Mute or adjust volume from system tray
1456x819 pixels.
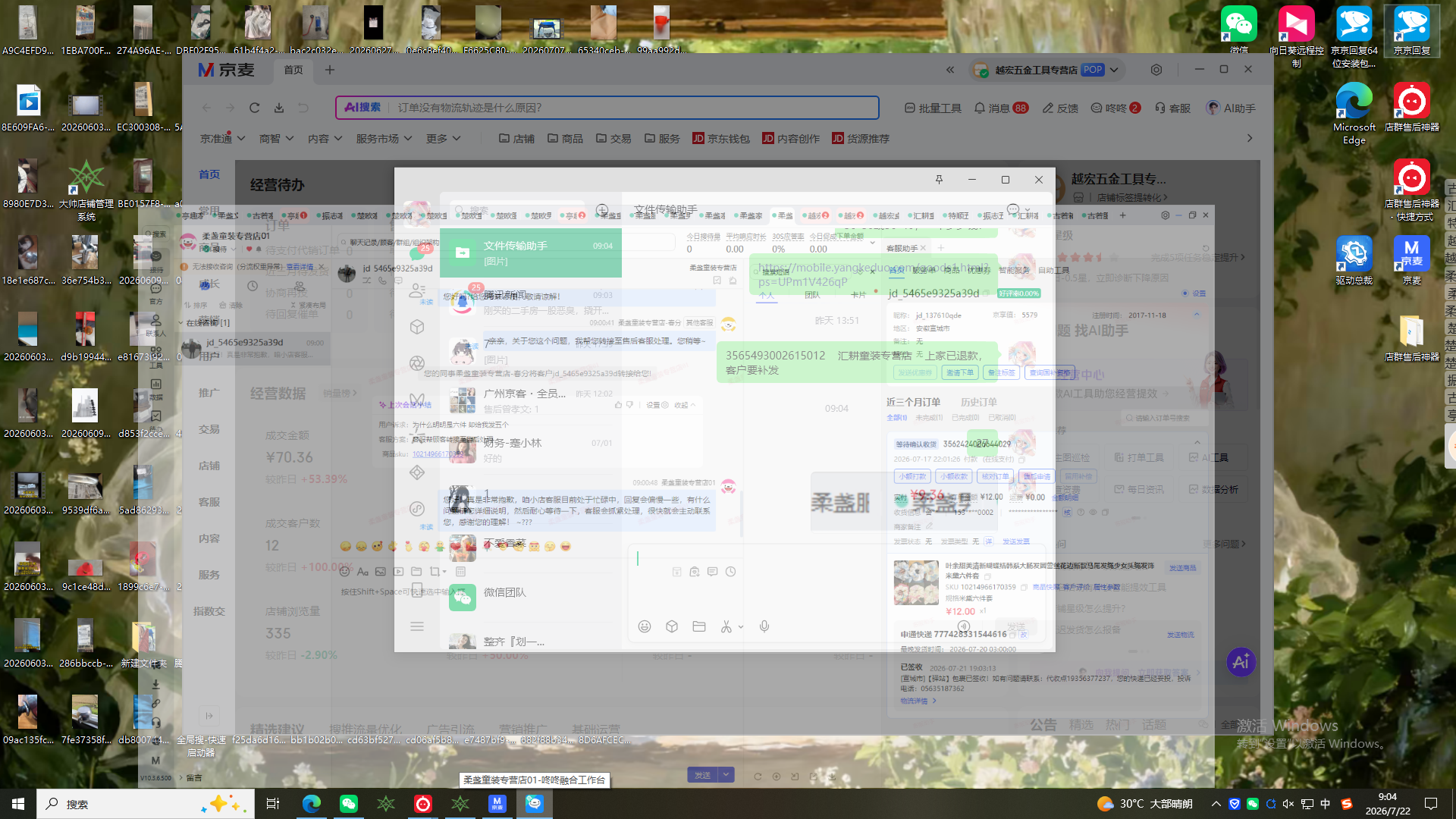click(x=1288, y=804)
